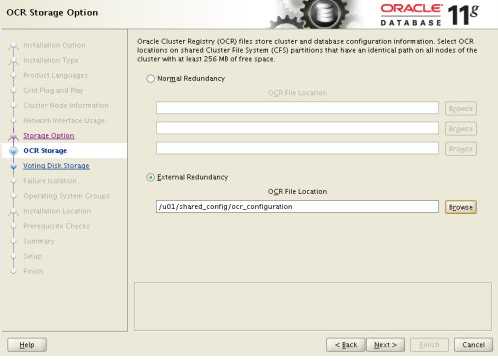Screen dimensions: 498x361
Task: Click the OCR Storage Option page title
Action: 52,13
